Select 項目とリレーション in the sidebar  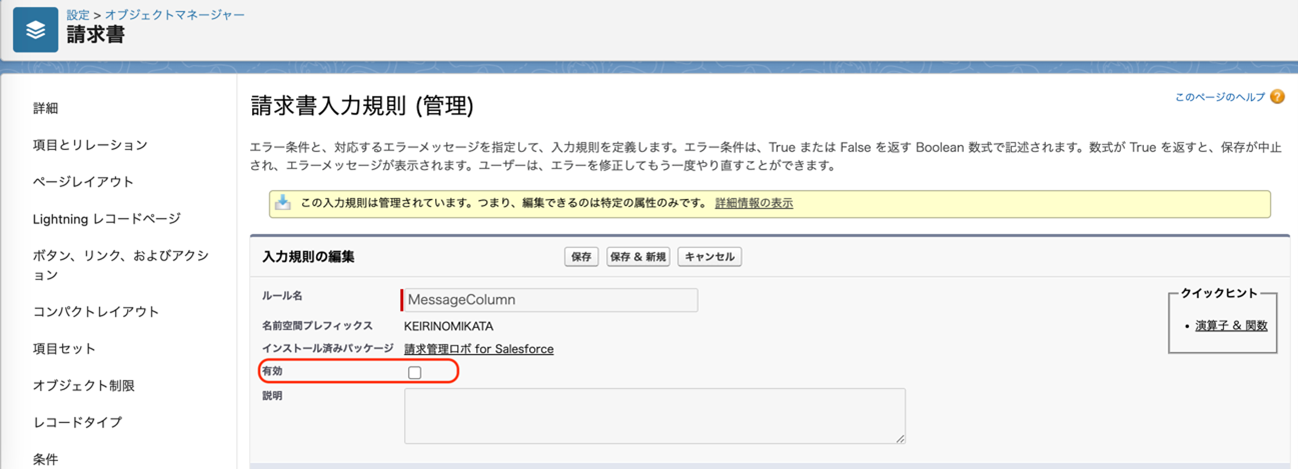[90, 145]
